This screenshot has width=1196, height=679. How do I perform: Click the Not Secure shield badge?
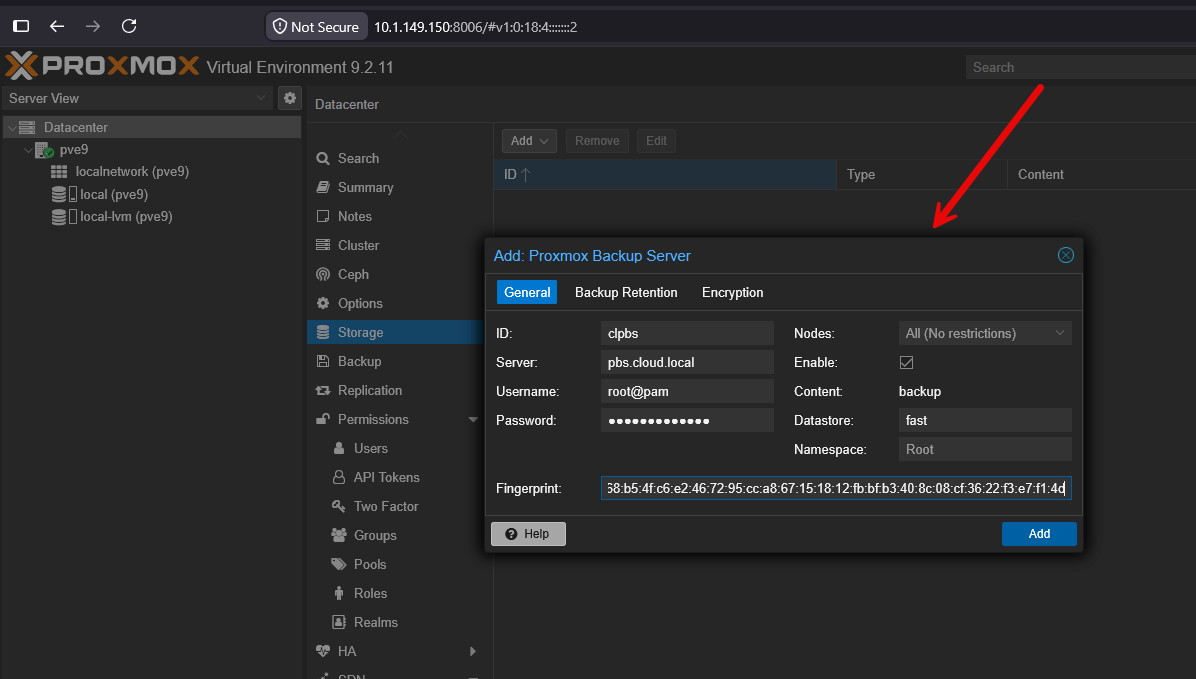coord(316,27)
